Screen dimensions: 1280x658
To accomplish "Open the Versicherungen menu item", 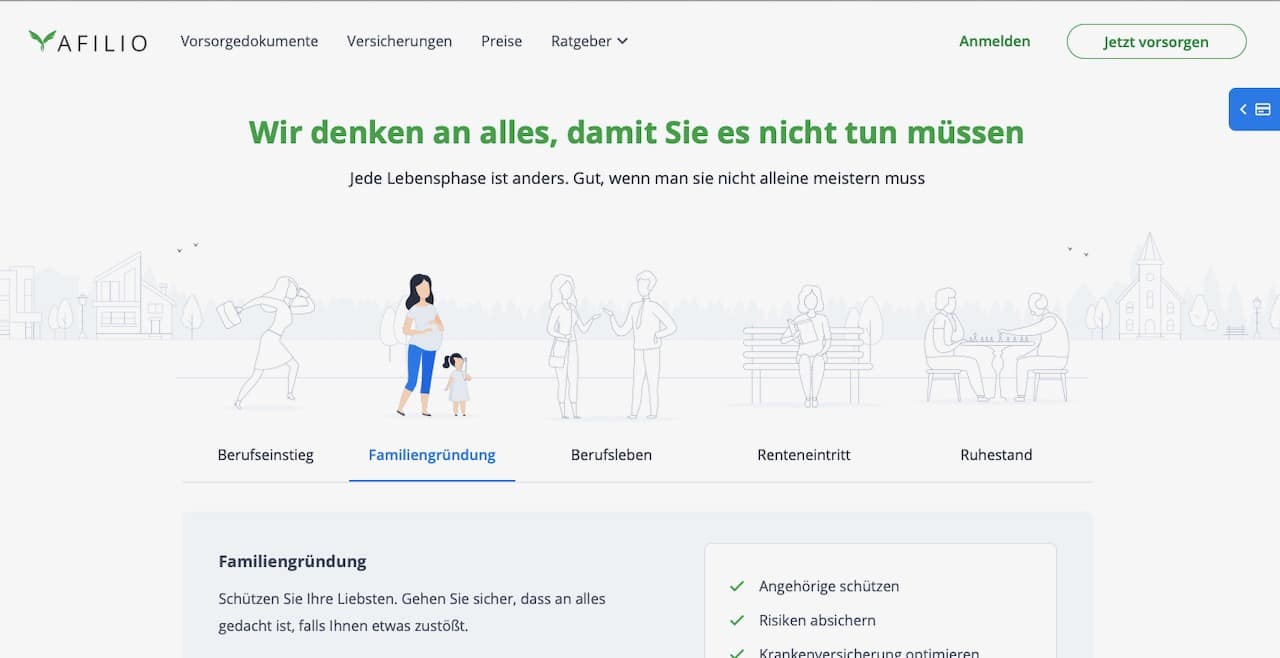I will [x=399, y=41].
